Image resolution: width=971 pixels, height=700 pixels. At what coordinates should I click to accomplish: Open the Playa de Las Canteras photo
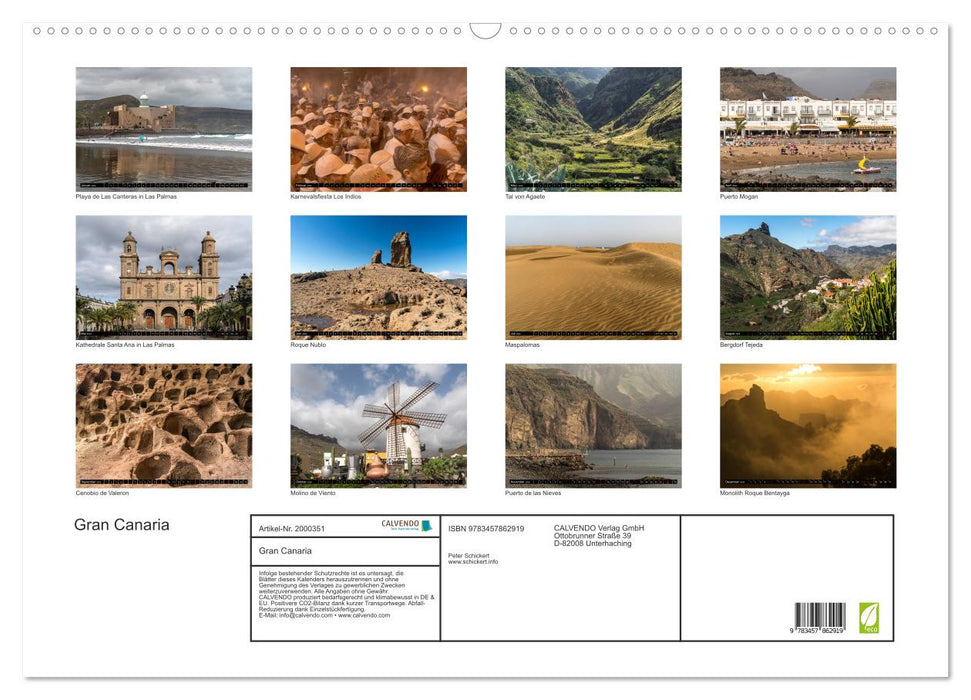pyautogui.click(x=163, y=128)
